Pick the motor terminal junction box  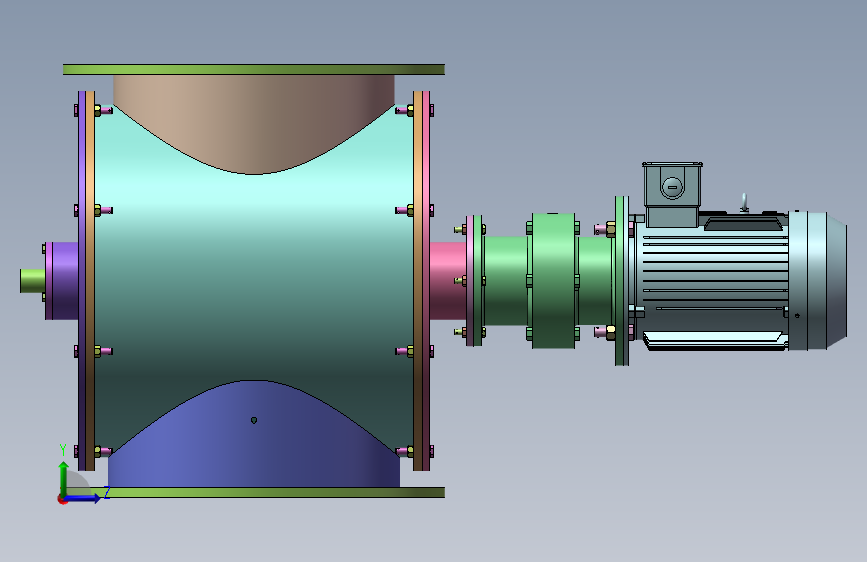tap(672, 194)
